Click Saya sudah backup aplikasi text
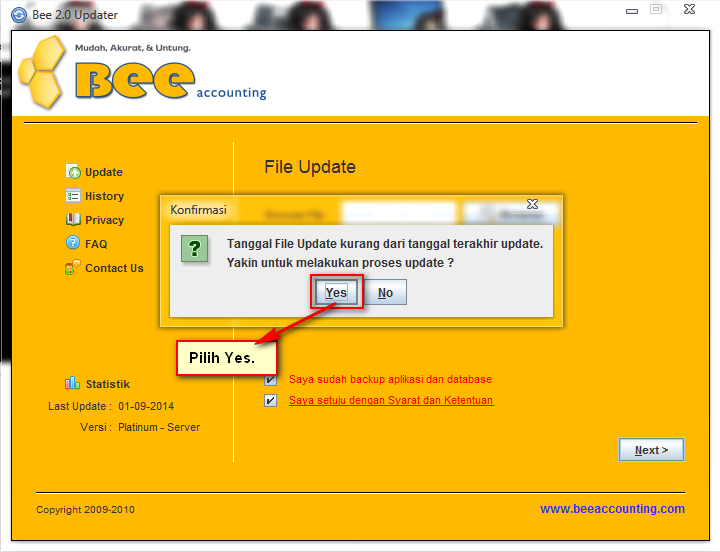 tap(390, 379)
